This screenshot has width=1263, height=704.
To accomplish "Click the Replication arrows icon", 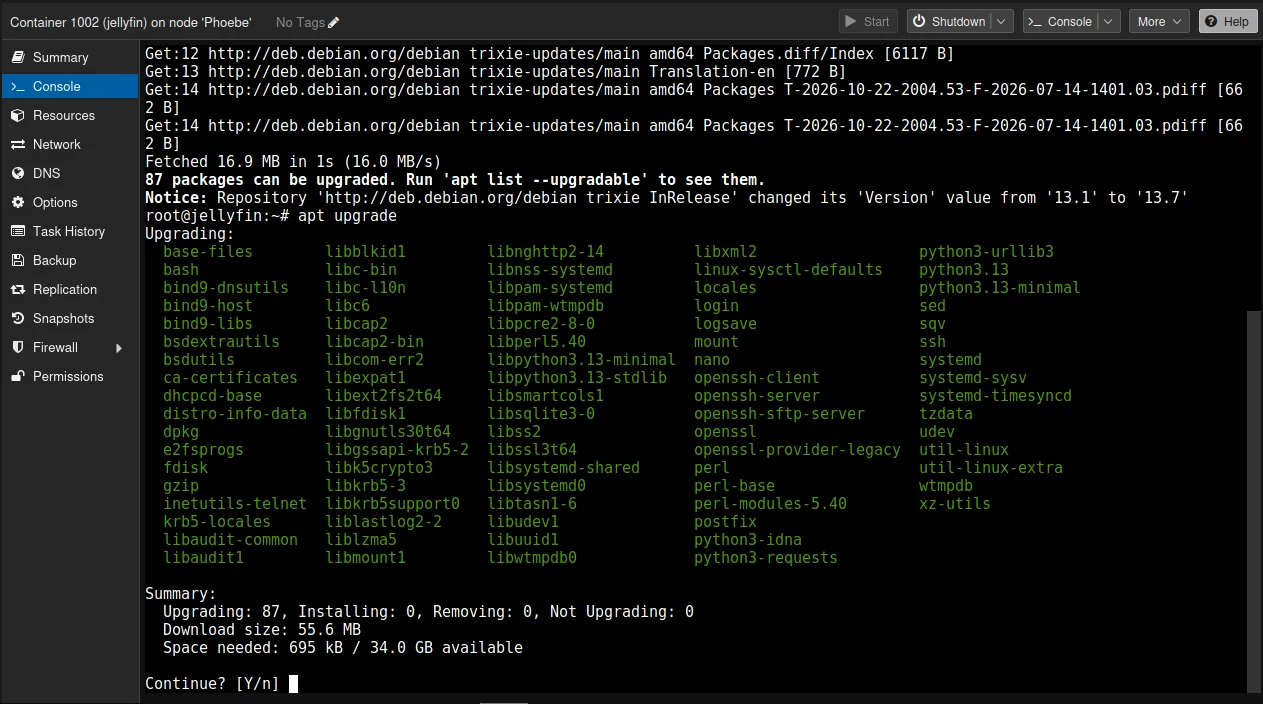I will (x=17, y=289).
